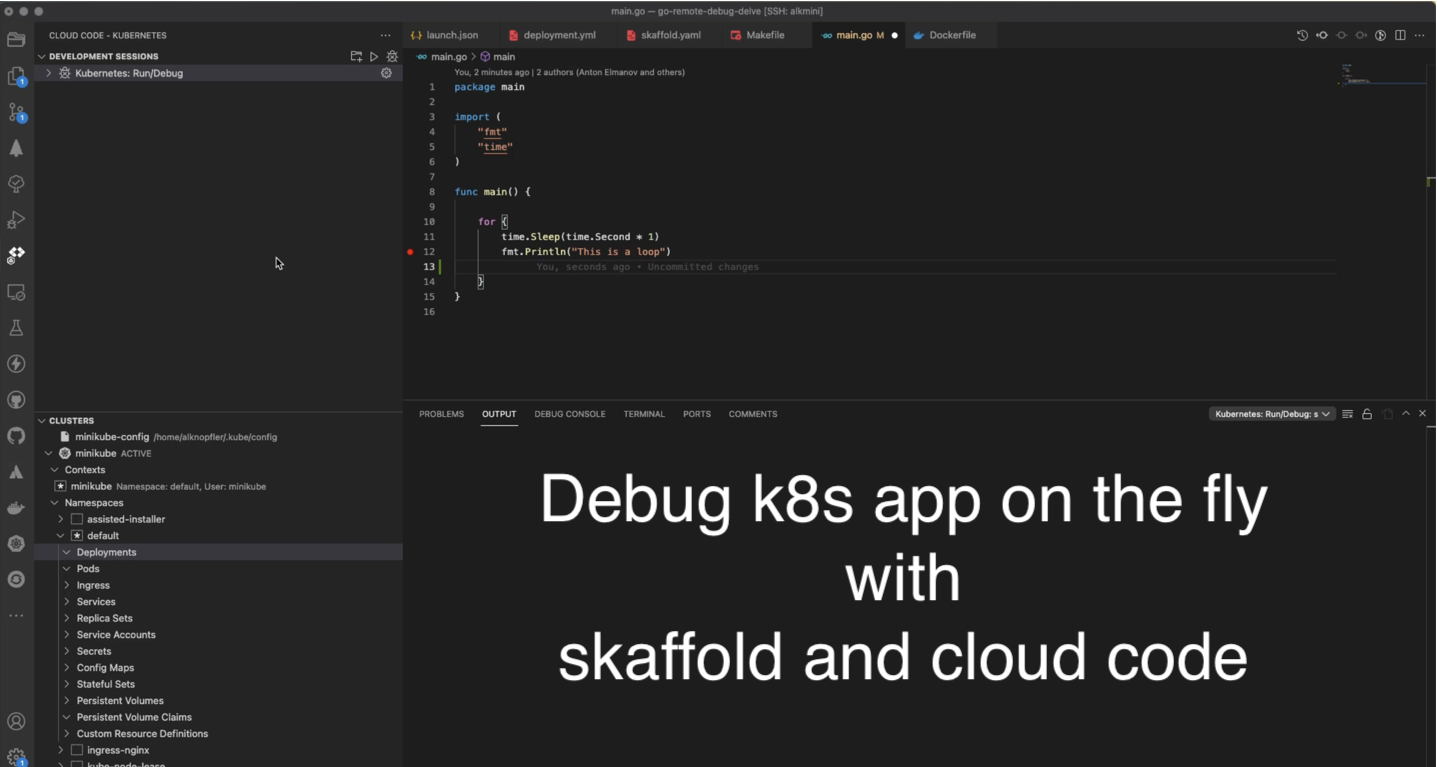Clear the output panel
The image size is (1437, 767).
(x=1347, y=414)
